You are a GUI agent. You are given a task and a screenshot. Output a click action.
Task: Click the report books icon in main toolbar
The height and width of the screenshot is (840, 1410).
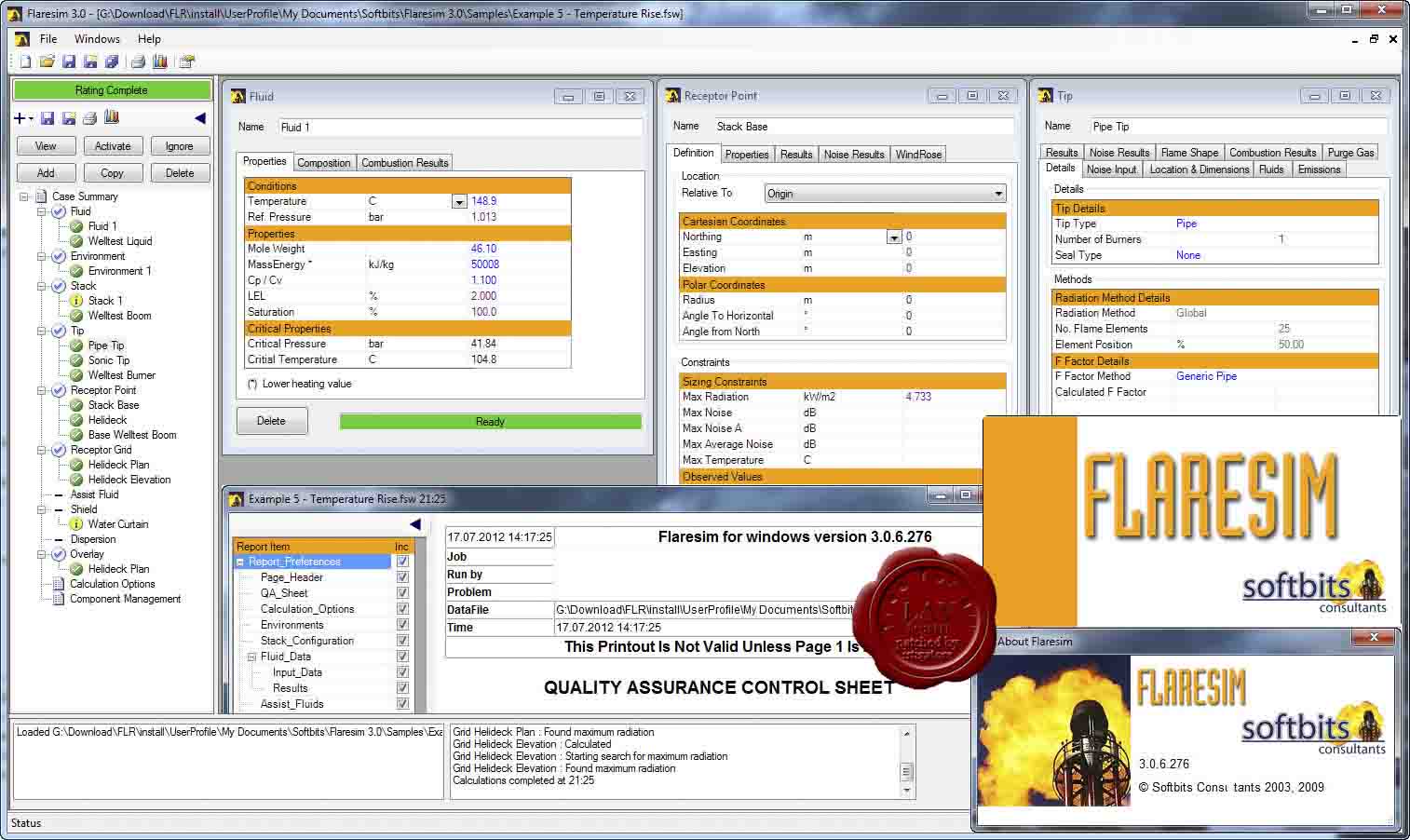pyautogui.click(x=160, y=61)
